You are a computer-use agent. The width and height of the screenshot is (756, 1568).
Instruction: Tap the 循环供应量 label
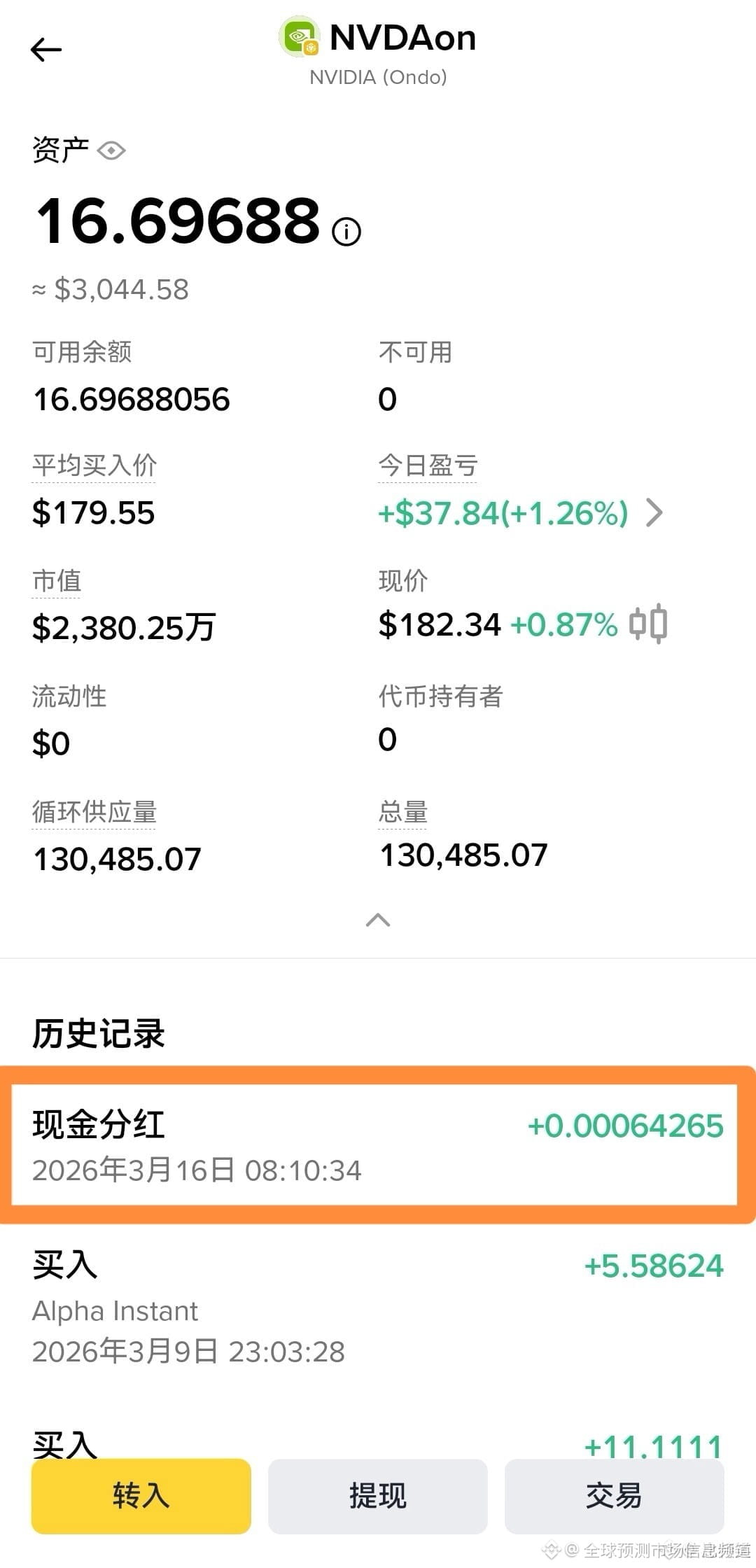[x=94, y=812]
